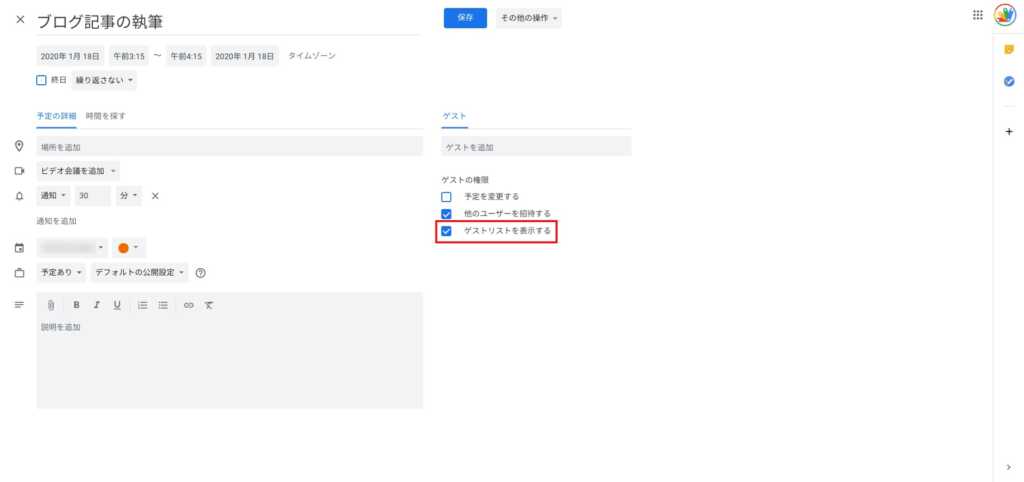Open the 通知 type dropdown

pyautogui.click(x=54, y=196)
